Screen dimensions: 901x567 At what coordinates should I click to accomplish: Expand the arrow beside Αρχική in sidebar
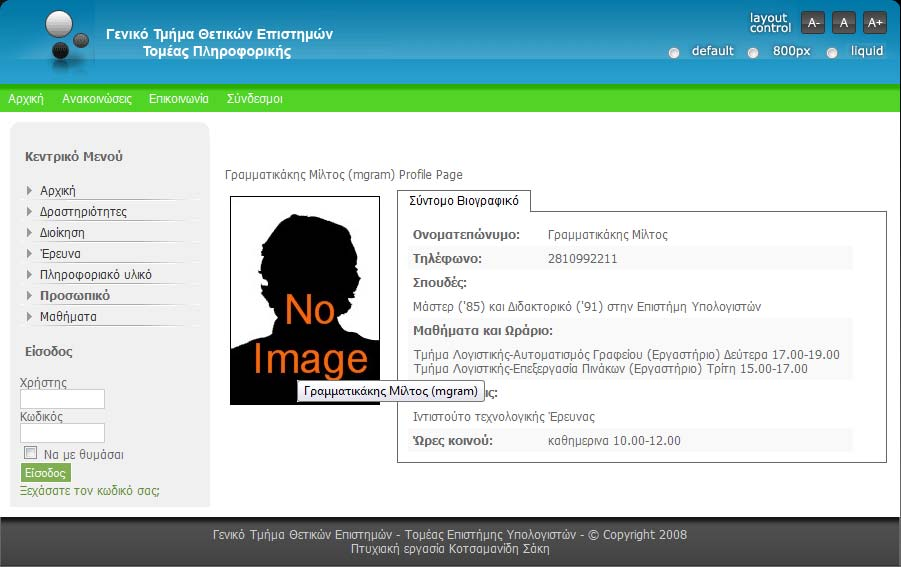[29, 190]
